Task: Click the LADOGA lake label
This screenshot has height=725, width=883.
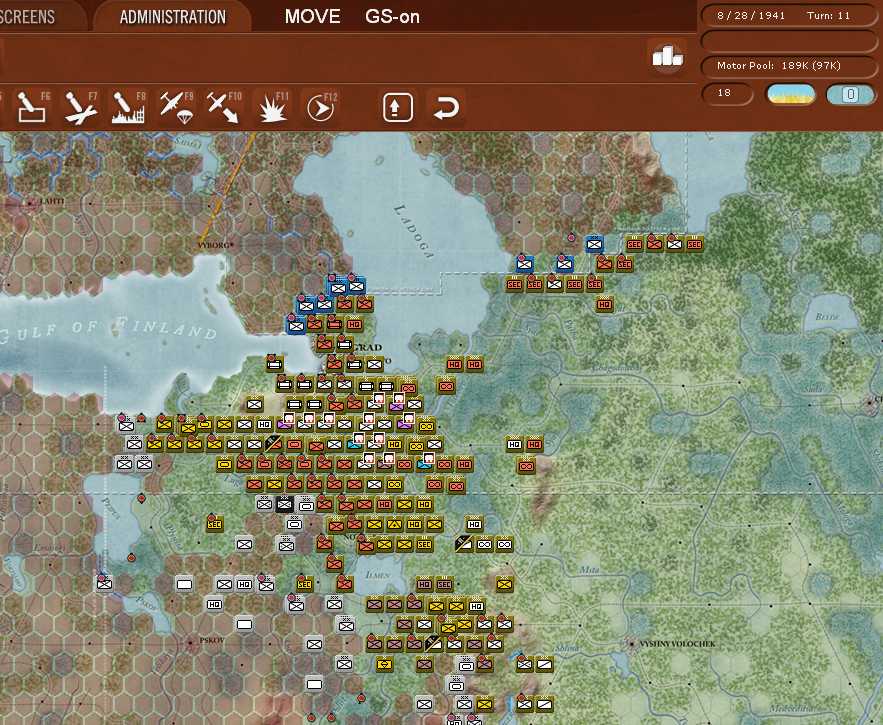Action: (413, 231)
